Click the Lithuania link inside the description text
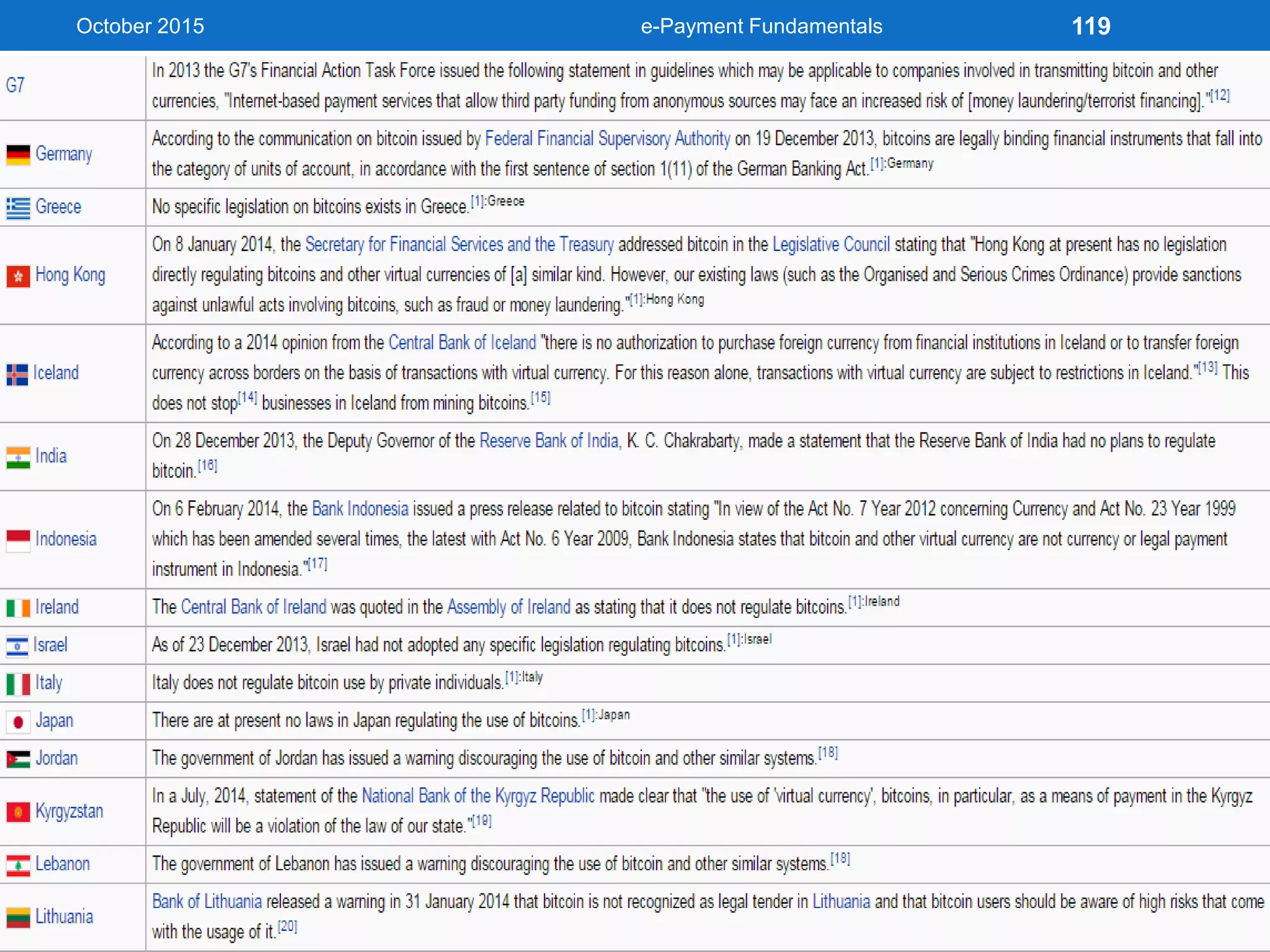1270x952 pixels. [841, 901]
